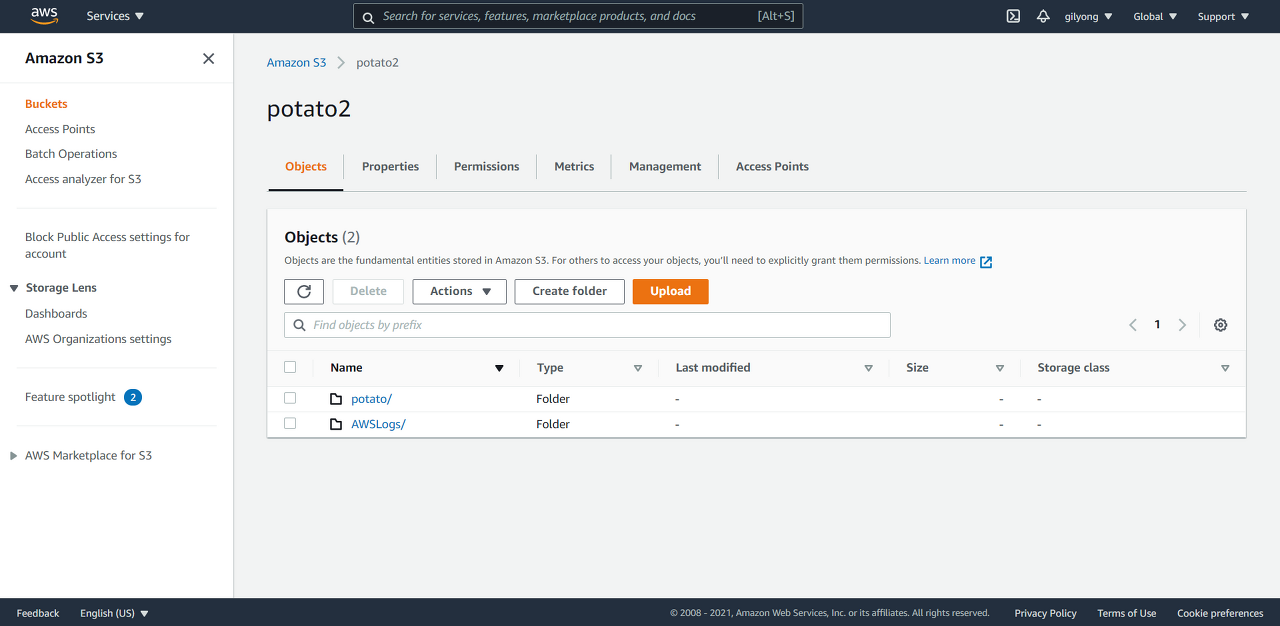Sort by Name column arrow

tap(499, 369)
